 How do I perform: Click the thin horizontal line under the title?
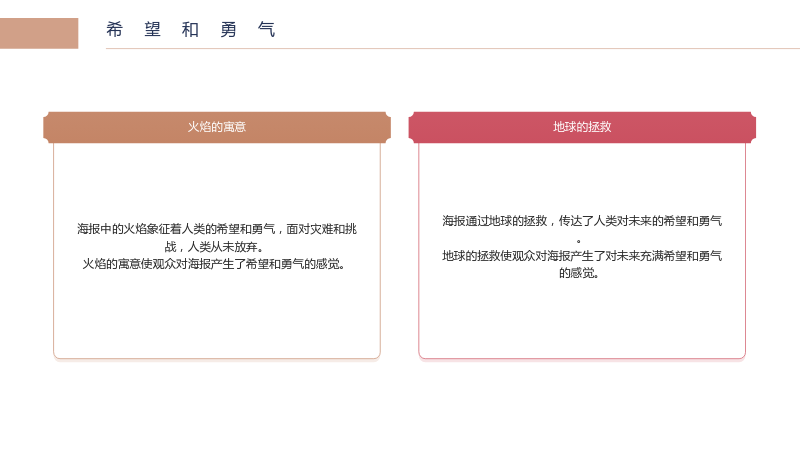[453, 48]
